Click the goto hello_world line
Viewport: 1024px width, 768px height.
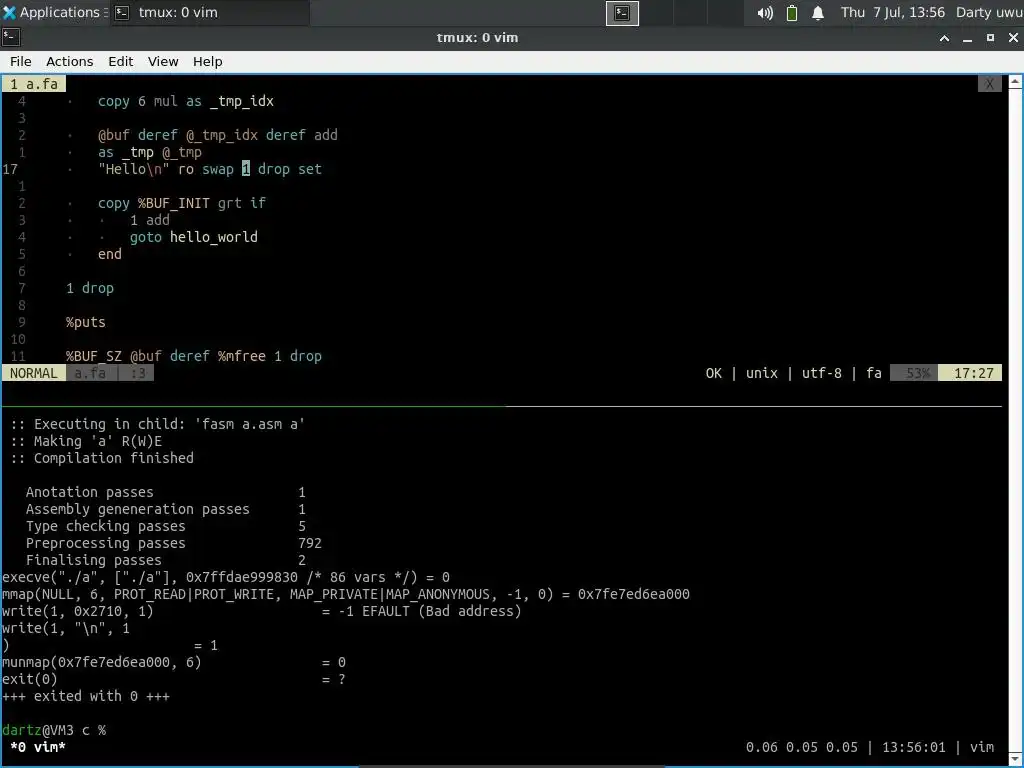[193, 237]
